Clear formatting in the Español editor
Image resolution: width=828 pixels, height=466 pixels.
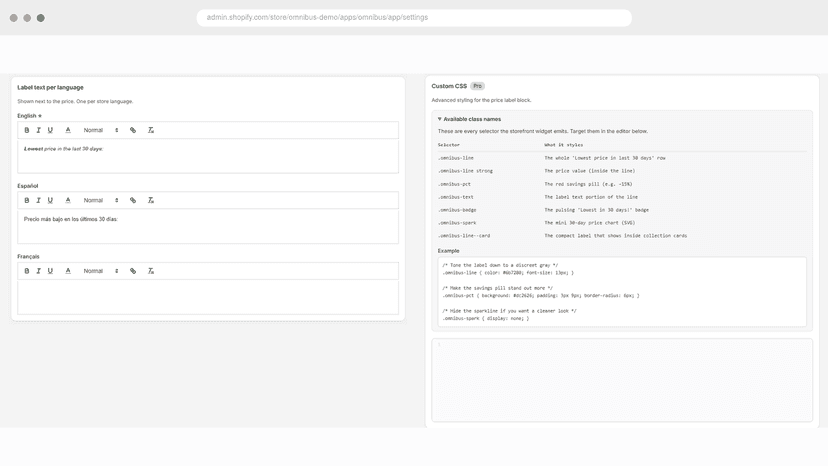point(150,200)
